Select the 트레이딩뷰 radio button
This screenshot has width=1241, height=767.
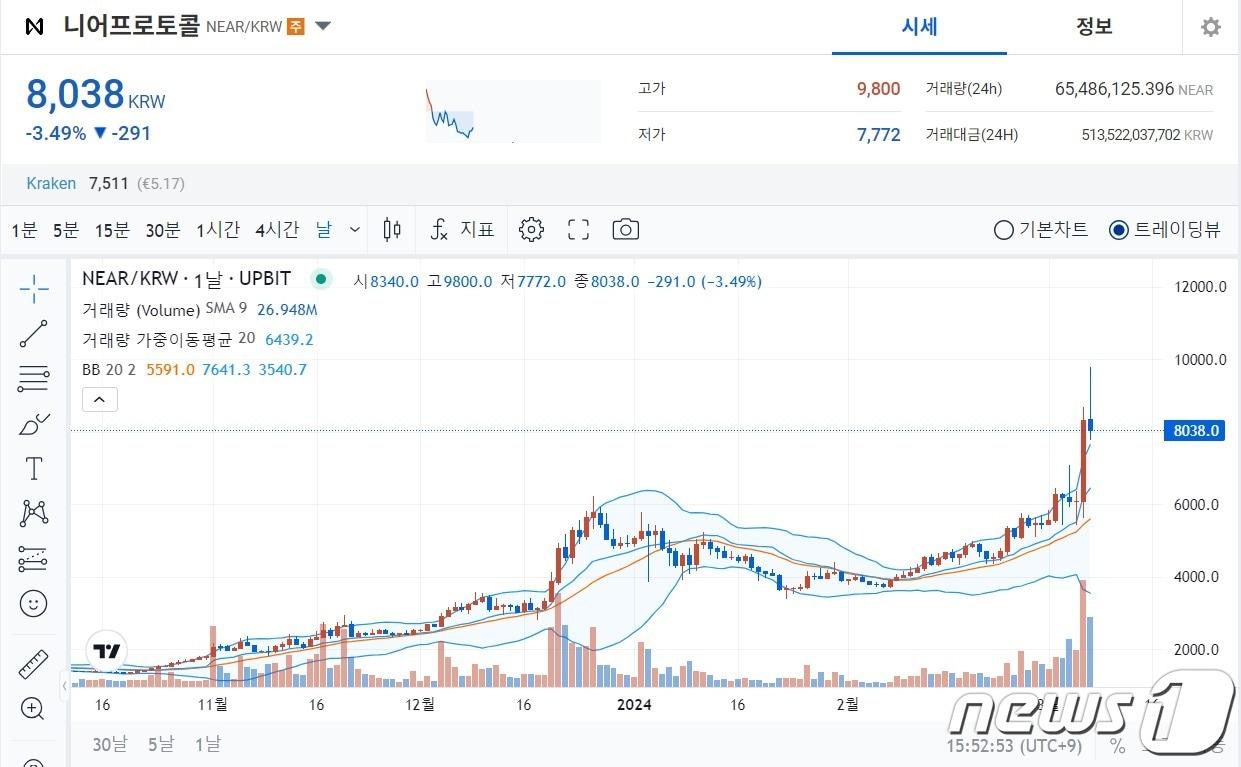point(1118,229)
